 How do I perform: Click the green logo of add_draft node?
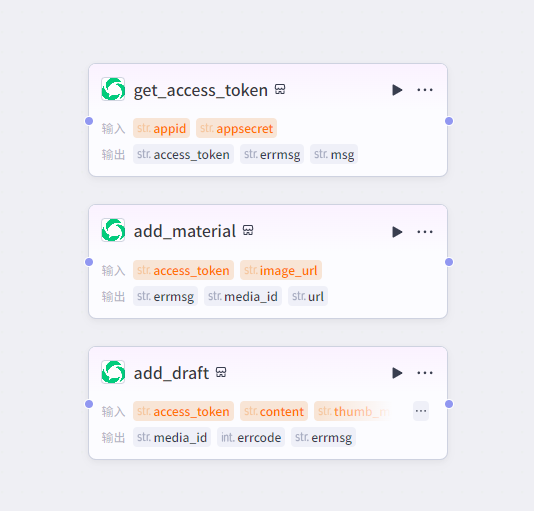click(113, 372)
